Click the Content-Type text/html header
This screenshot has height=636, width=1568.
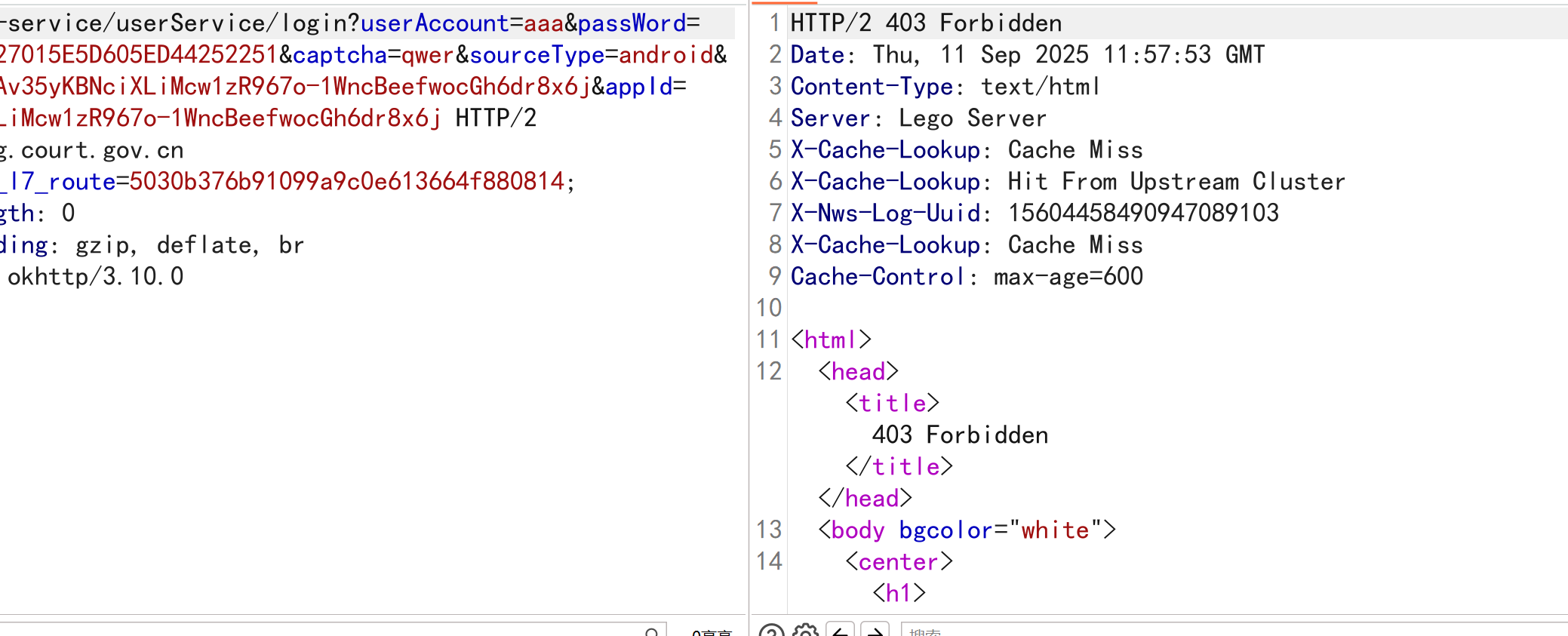[x=945, y=87]
